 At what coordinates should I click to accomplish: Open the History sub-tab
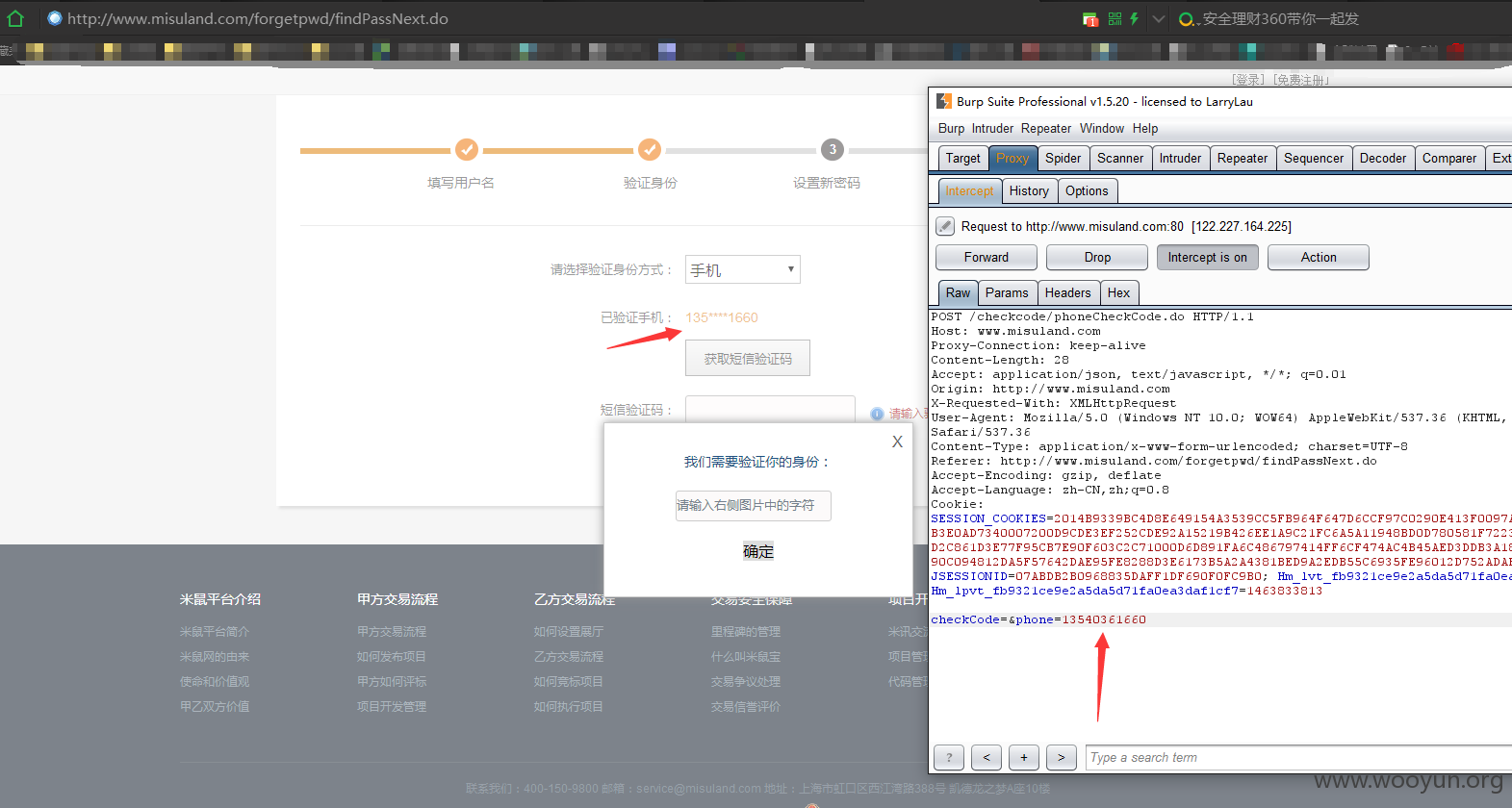pyautogui.click(x=1029, y=190)
